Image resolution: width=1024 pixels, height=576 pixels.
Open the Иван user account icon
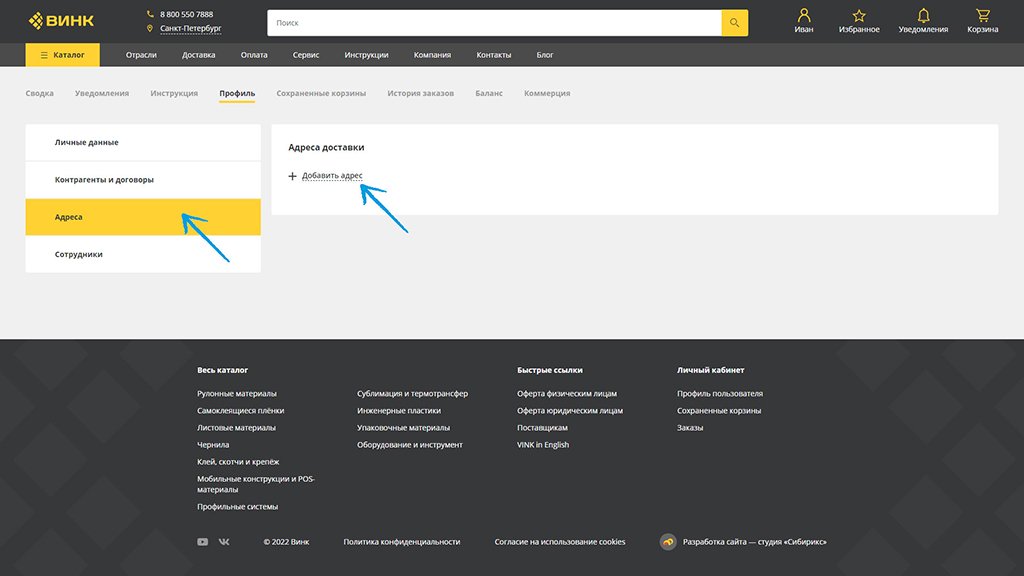tap(804, 15)
